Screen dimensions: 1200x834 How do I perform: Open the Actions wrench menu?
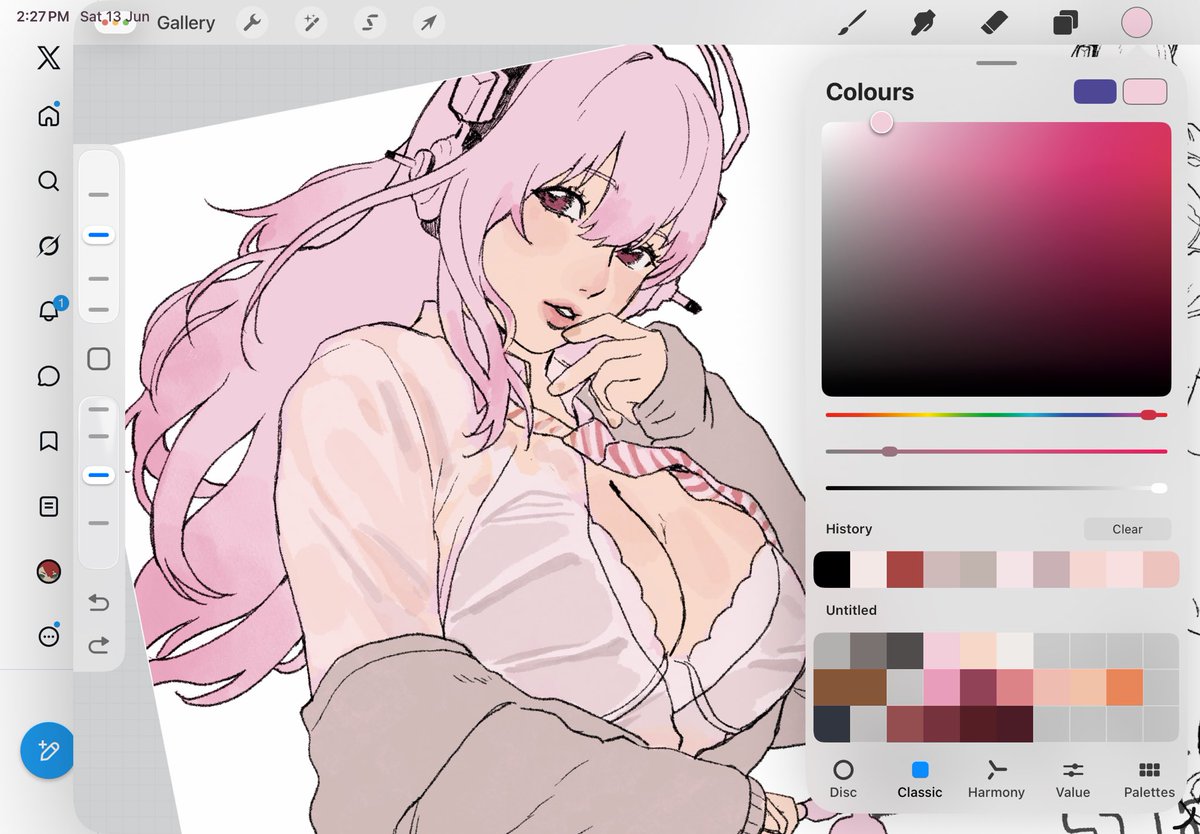pyautogui.click(x=252, y=23)
